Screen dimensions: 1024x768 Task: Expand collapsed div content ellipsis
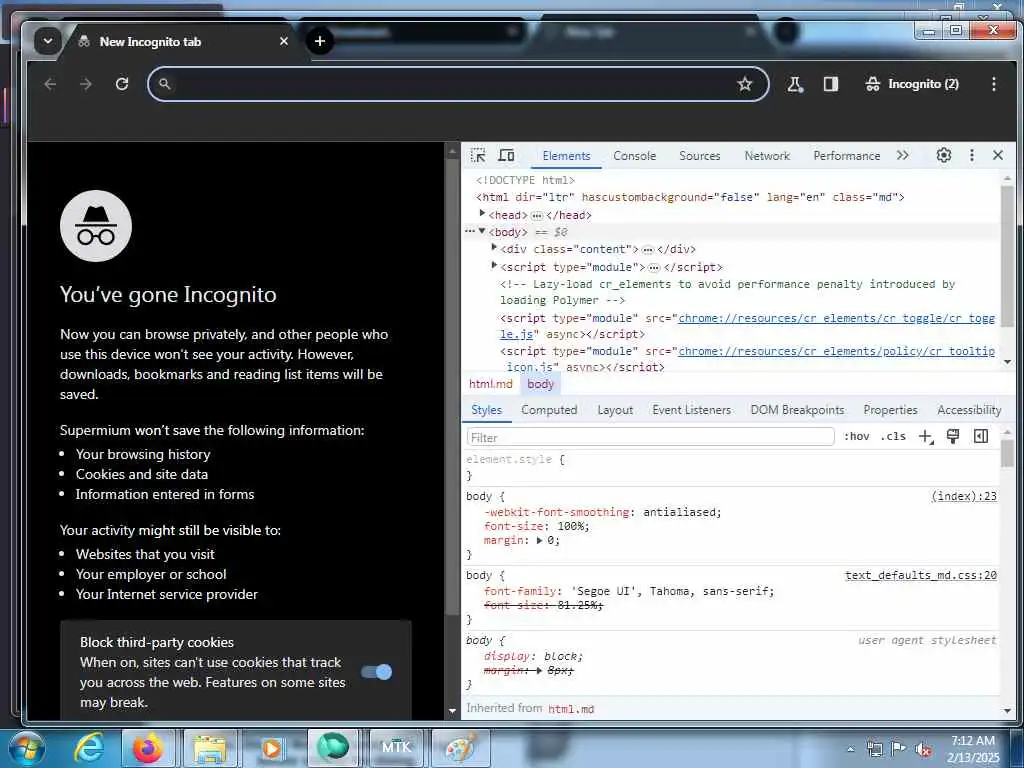pos(648,249)
